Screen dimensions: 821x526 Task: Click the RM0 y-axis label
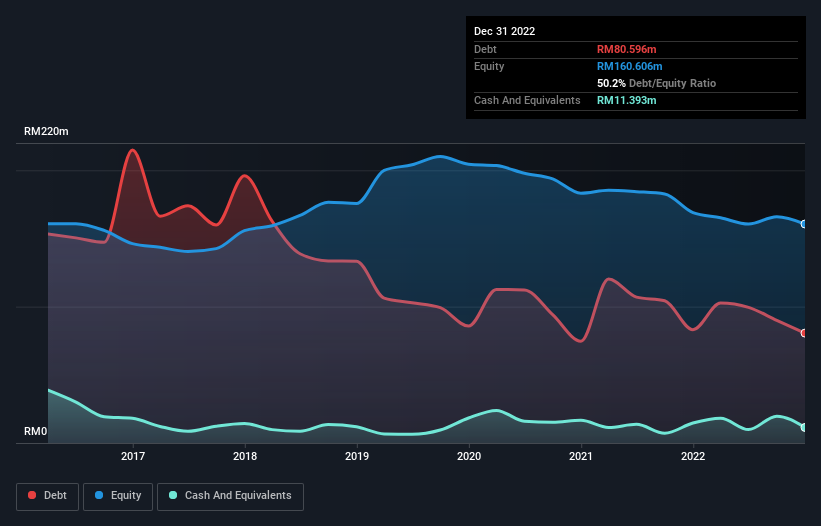36,432
